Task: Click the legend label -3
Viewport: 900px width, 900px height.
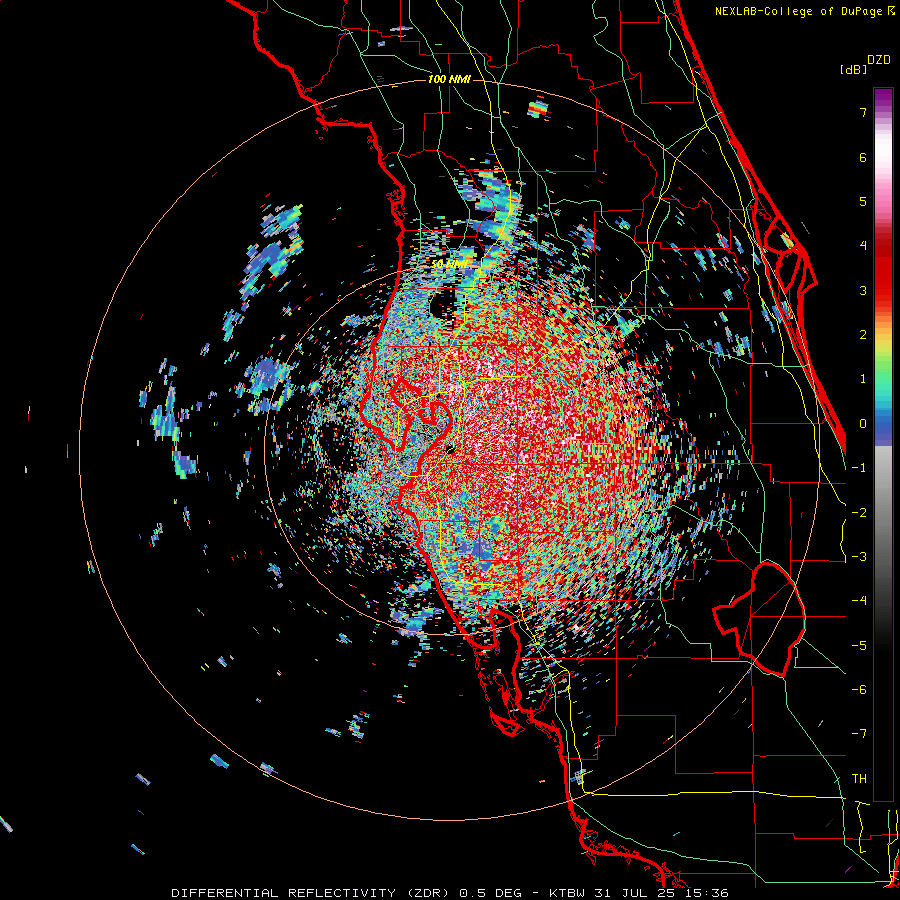Action: tap(859, 557)
